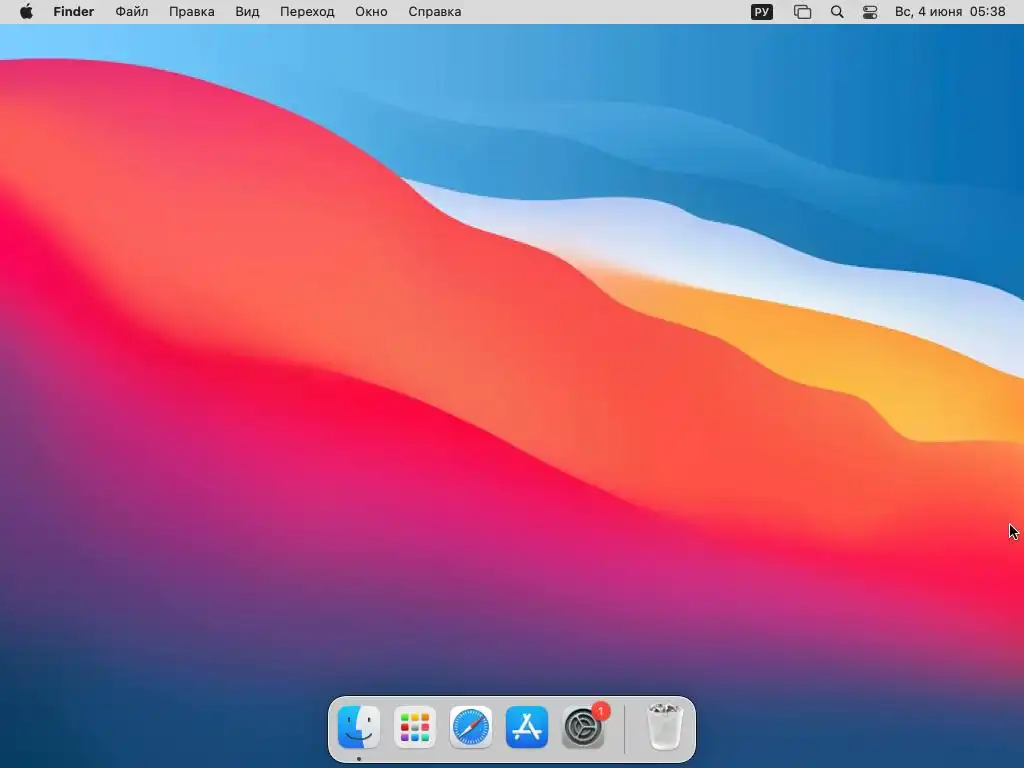Screen dimensions: 1024x768
Task: Open Launchpad from the Dock
Action: (x=415, y=727)
